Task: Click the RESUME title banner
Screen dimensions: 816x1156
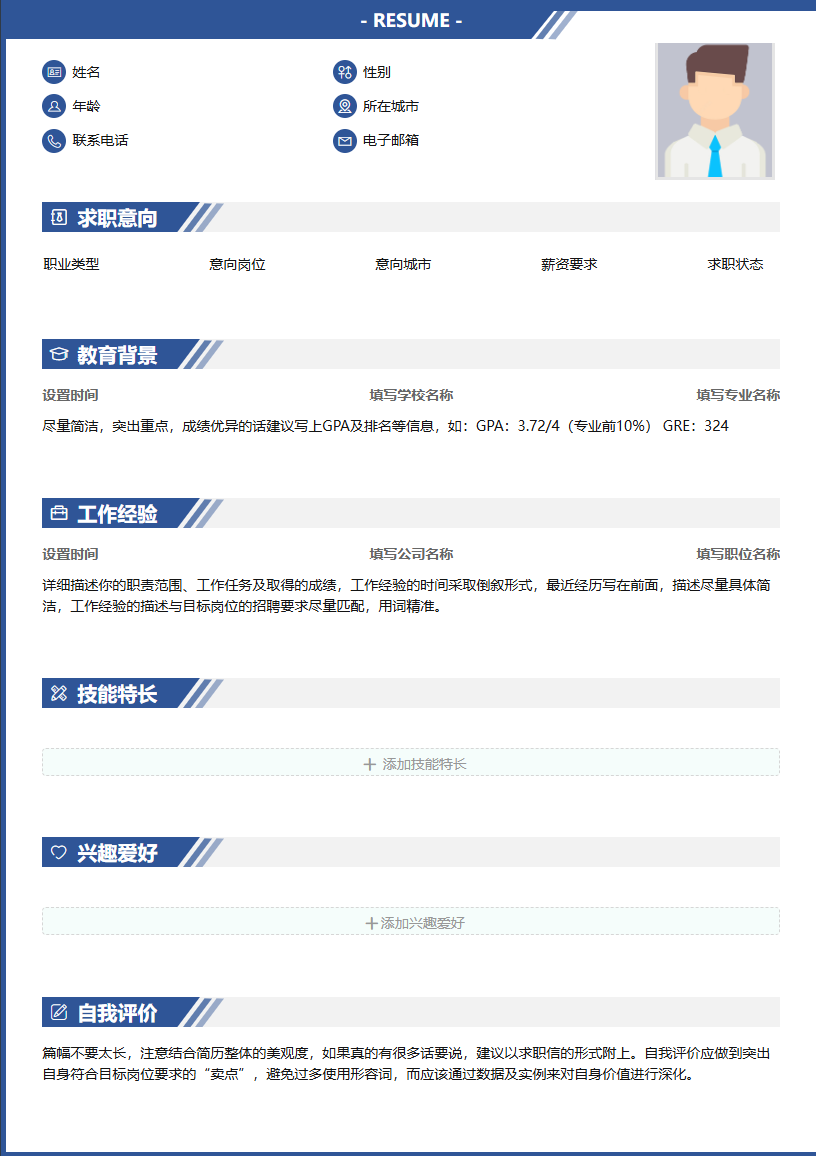Action: pos(411,21)
